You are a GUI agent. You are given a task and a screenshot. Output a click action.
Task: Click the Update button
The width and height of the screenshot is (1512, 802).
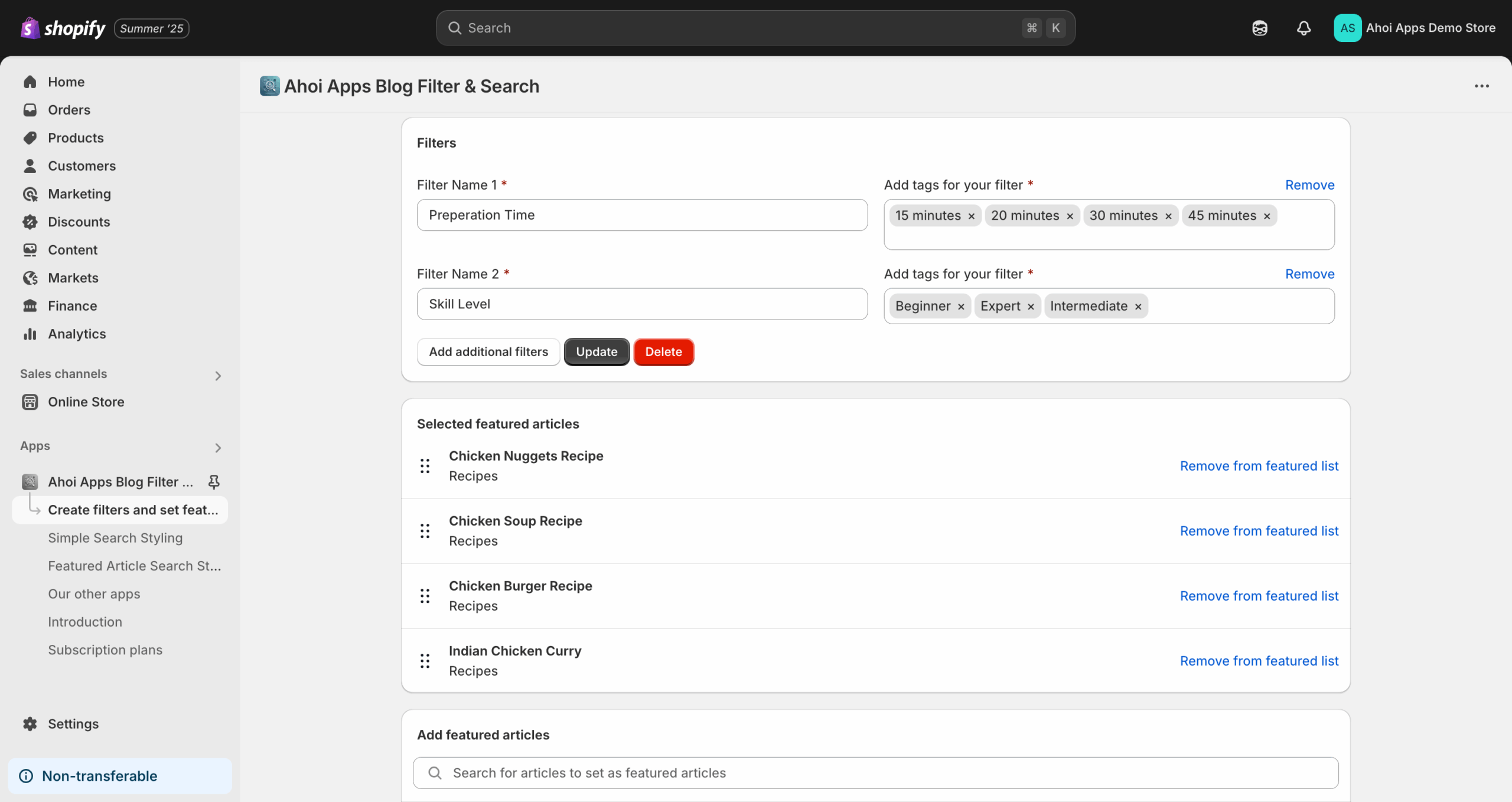click(597, 352)
